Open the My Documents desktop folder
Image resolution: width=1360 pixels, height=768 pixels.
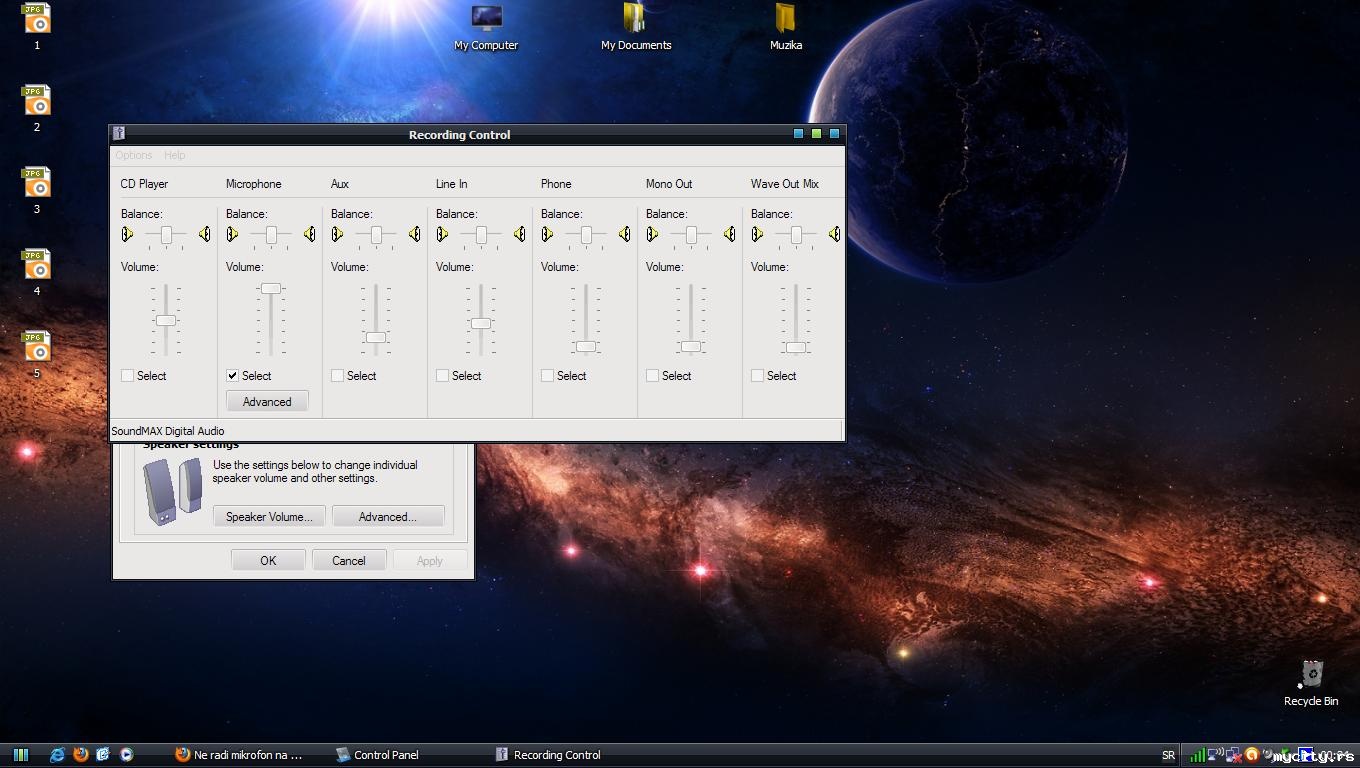pos(635,20)
